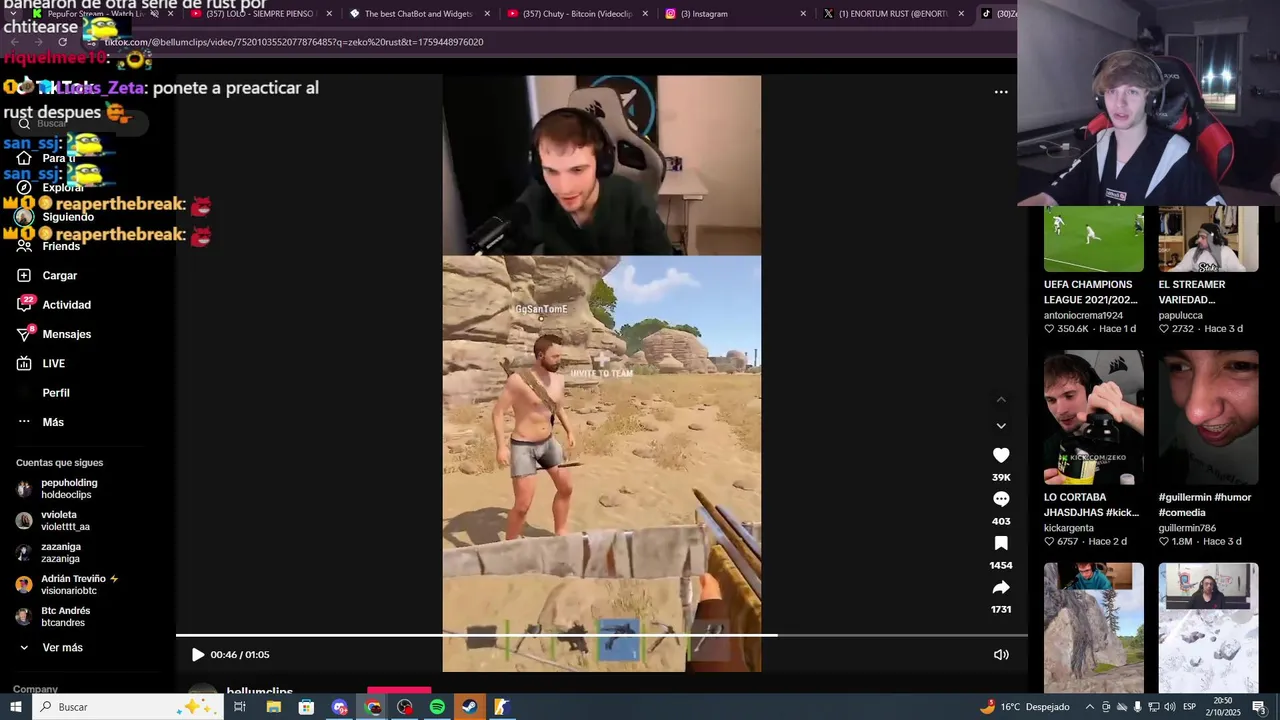Close the Instagram browser tab
The image size is (1280, 720).
803,14
